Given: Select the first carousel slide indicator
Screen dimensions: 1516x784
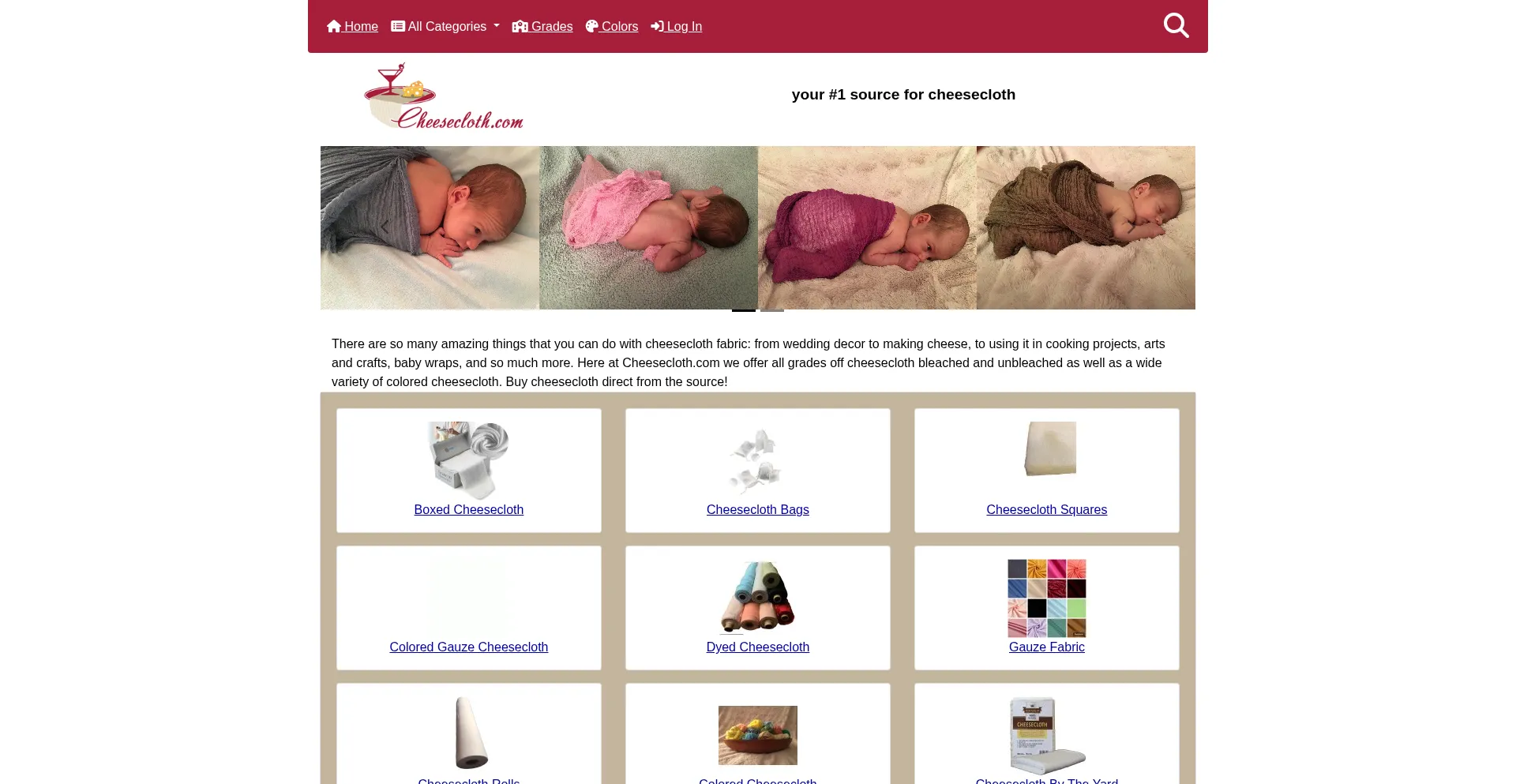Looking at the screenshot, I should [x=744, y=310].
